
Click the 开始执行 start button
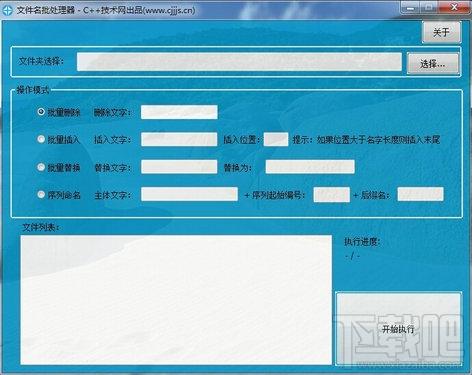[x=399, y=329]
